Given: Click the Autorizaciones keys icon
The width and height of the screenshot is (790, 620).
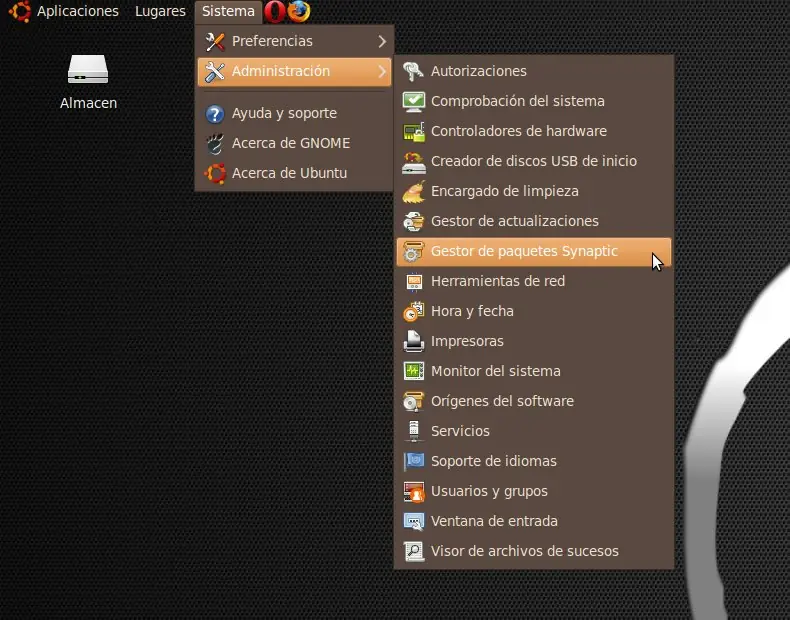Looking at the screenshot, I should tap(414, 72).
